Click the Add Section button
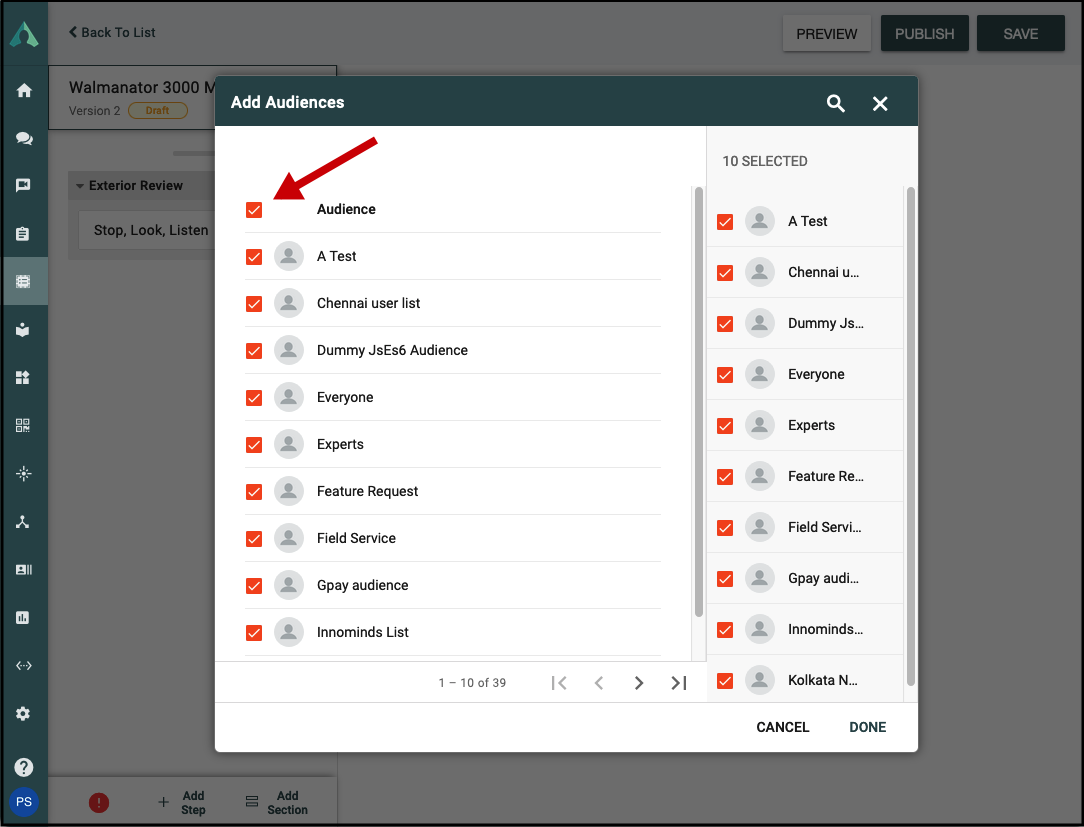Screen dimensions: 1084x827 (277, 802)
